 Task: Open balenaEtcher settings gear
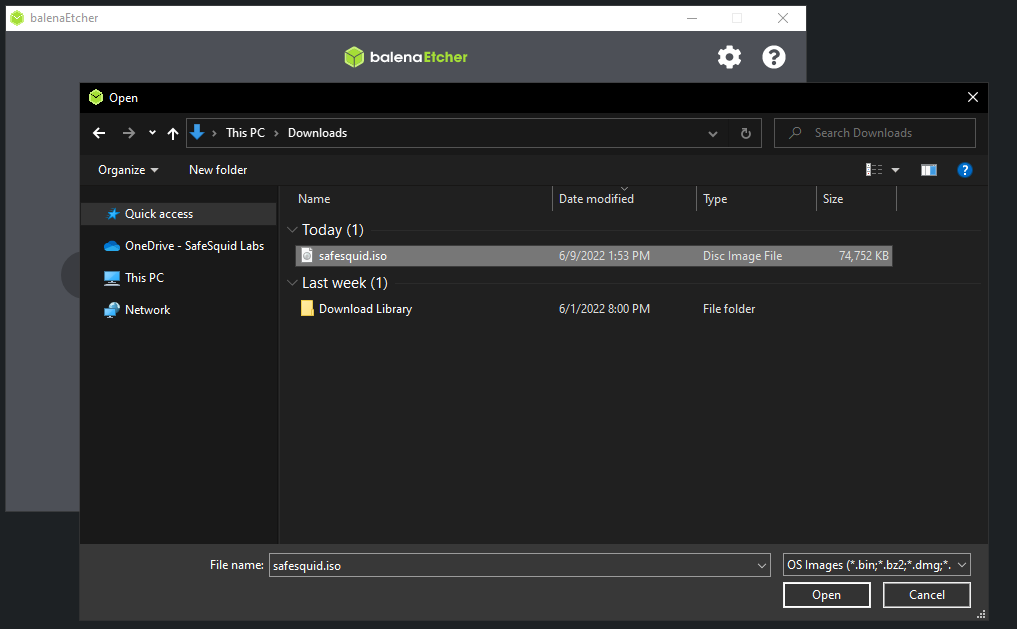[x=729, y=57]
